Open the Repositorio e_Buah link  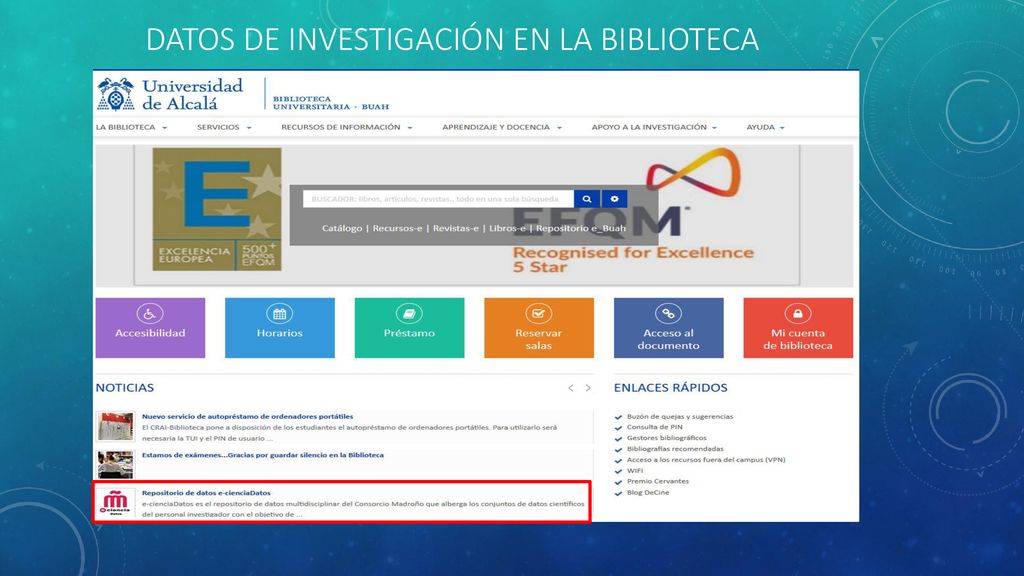tap(581, 228)
